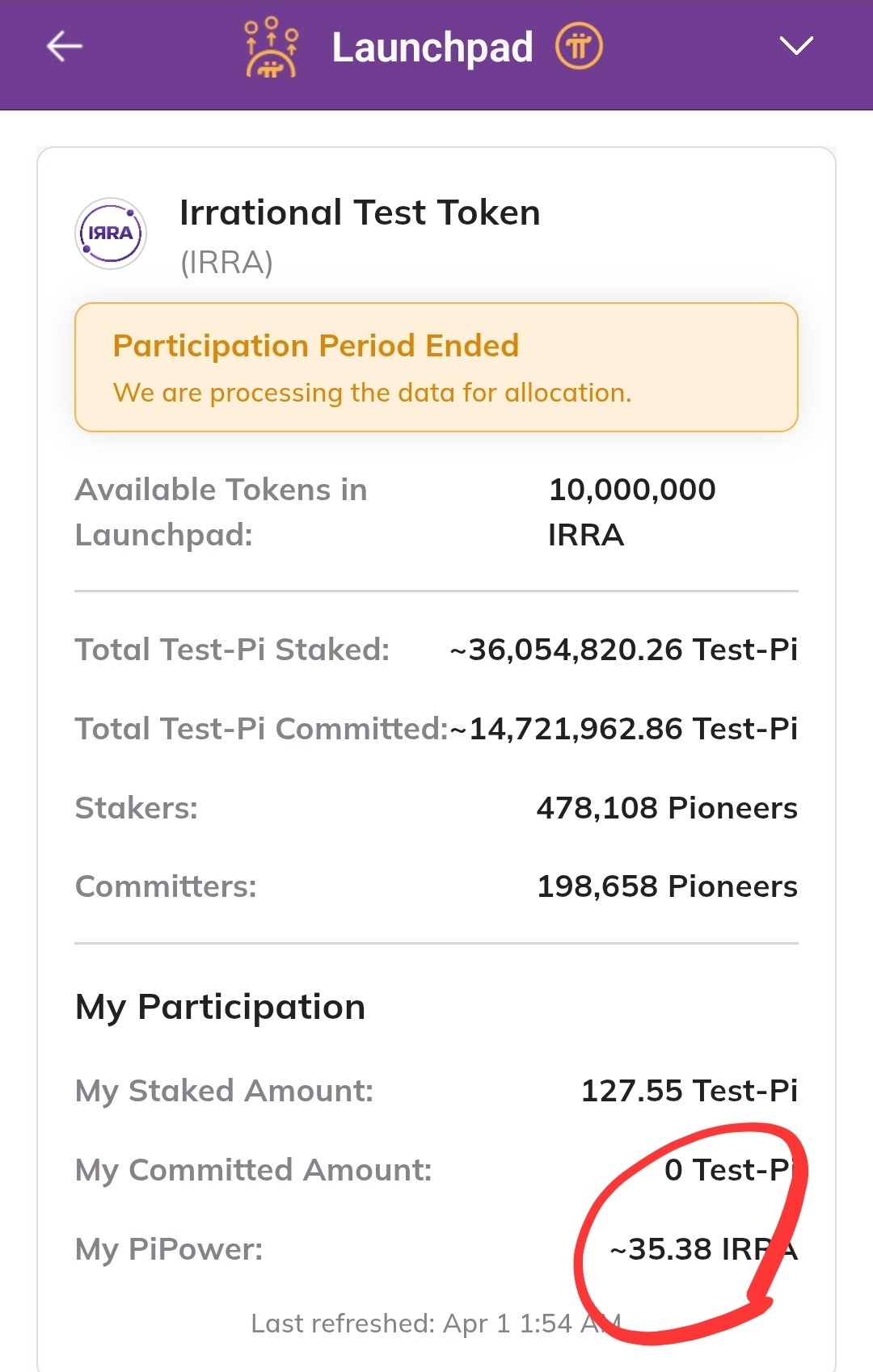Select the 478,108 Pioneers stakers count
Viewport: 873px width, 1372px height.
pos(667,808)
